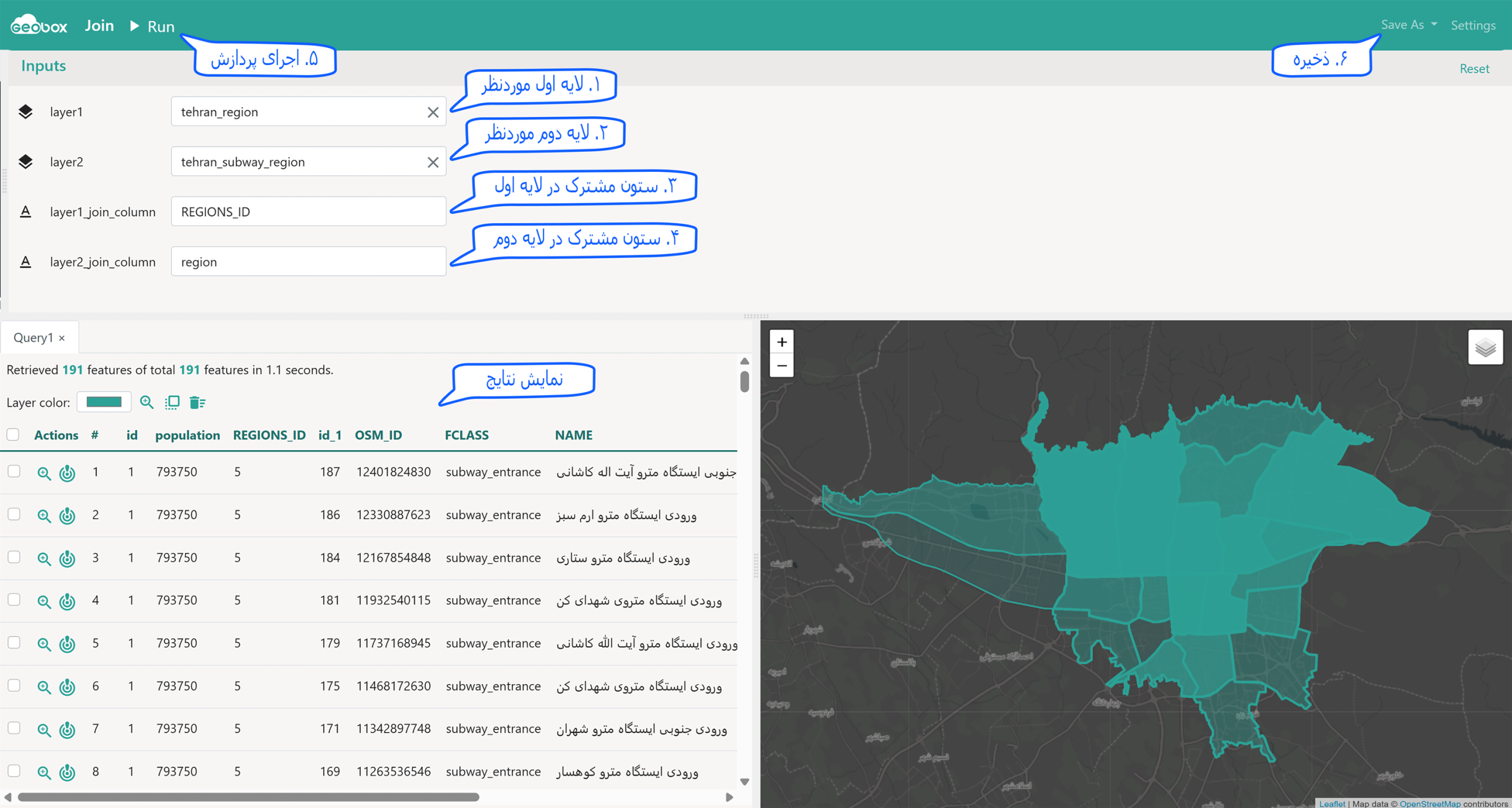
Task: Click the results horizontal scrollbar
Action: [248, 797]
